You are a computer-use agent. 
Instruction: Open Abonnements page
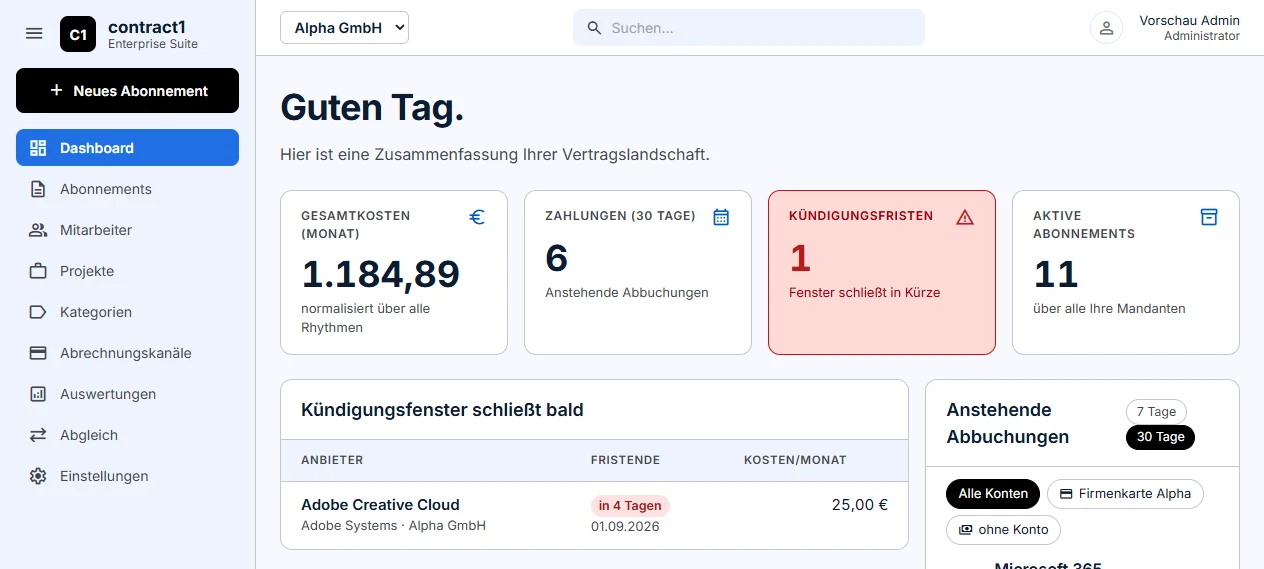127,189
